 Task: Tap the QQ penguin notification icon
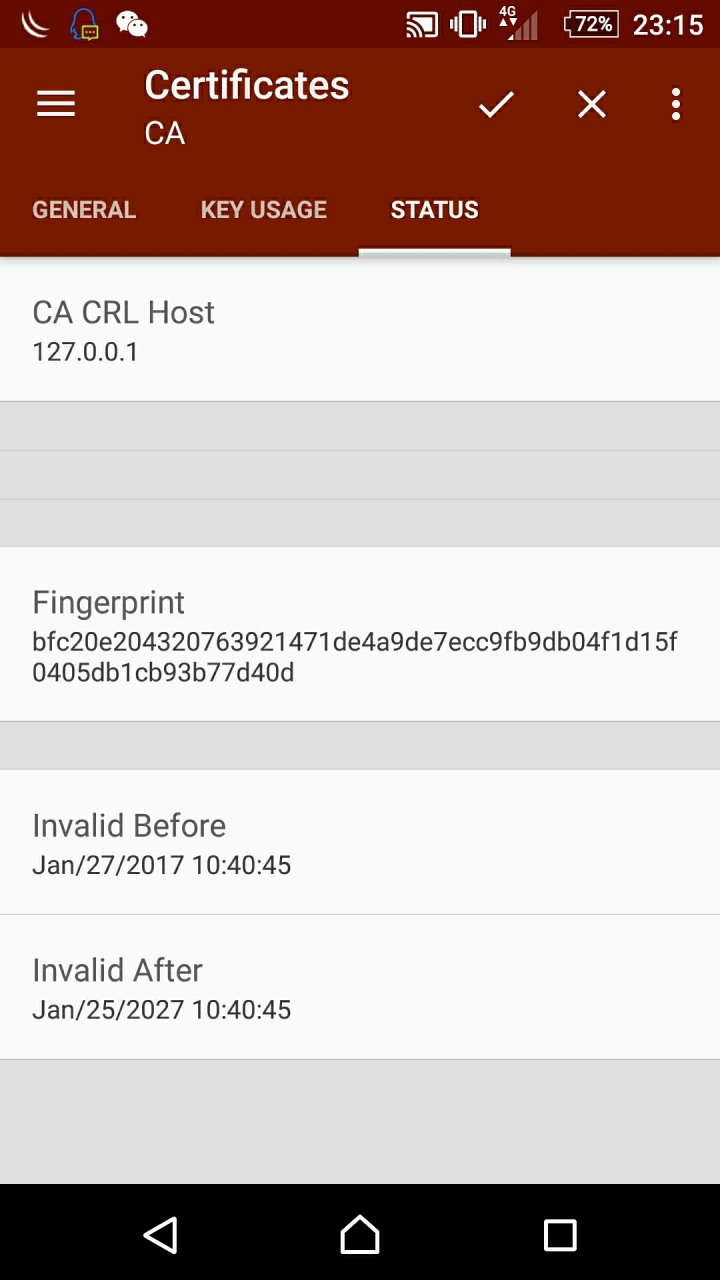(85, 24)
